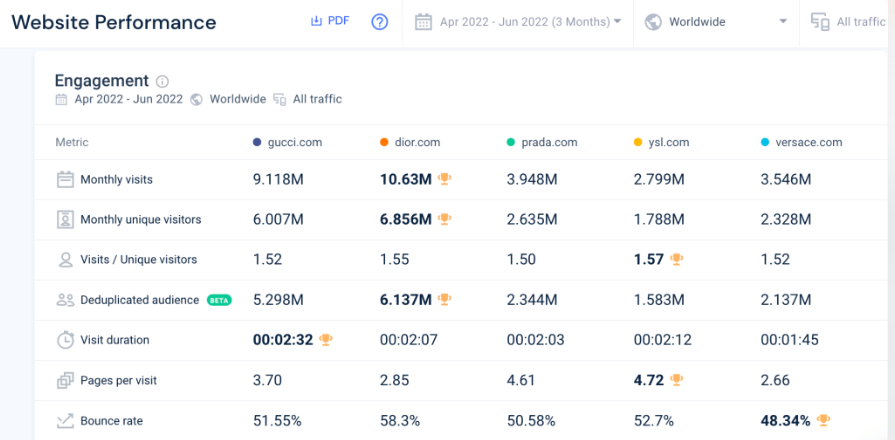This screenshot has width=895, height=440.
Task: Click the trophy next to 6.856M
Action: click(x=444, y=219)
